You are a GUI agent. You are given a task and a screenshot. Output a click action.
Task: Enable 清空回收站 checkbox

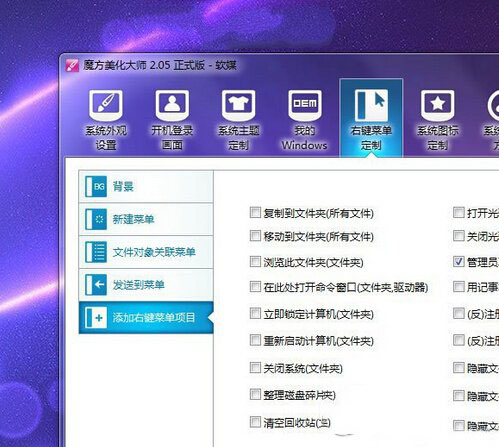click(255, 422)
